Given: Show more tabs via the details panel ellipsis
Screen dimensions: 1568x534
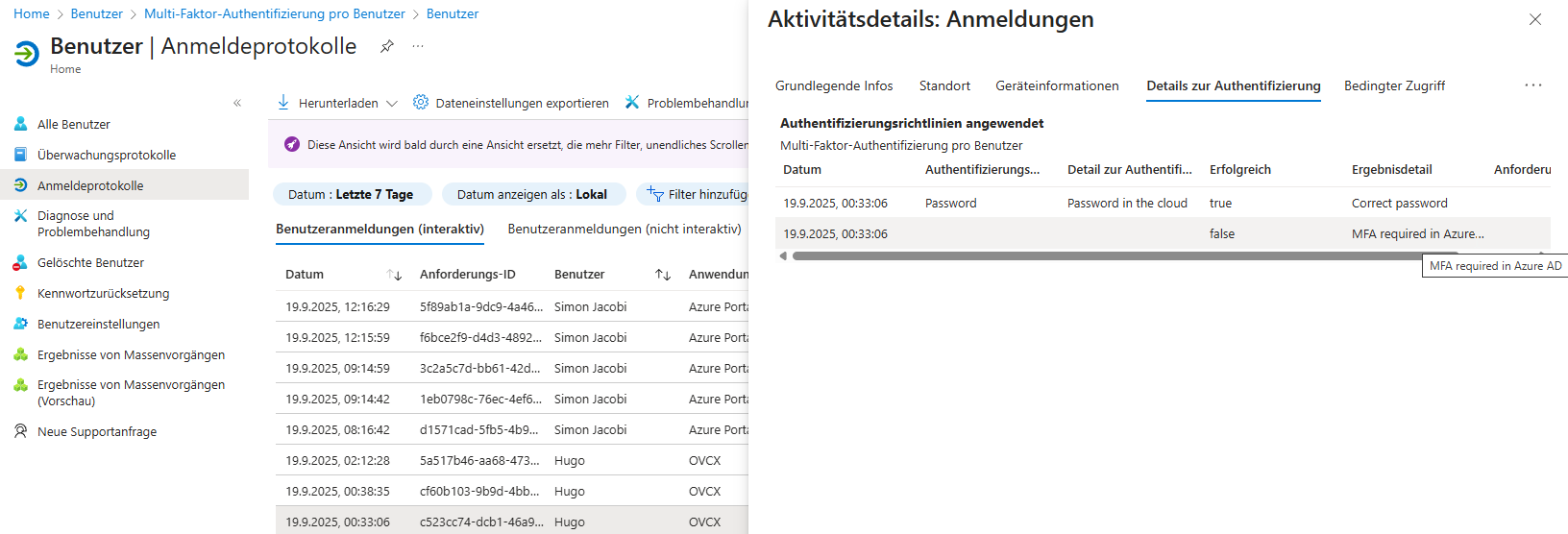Looking at the screenshot, I should coord(1532,85).
